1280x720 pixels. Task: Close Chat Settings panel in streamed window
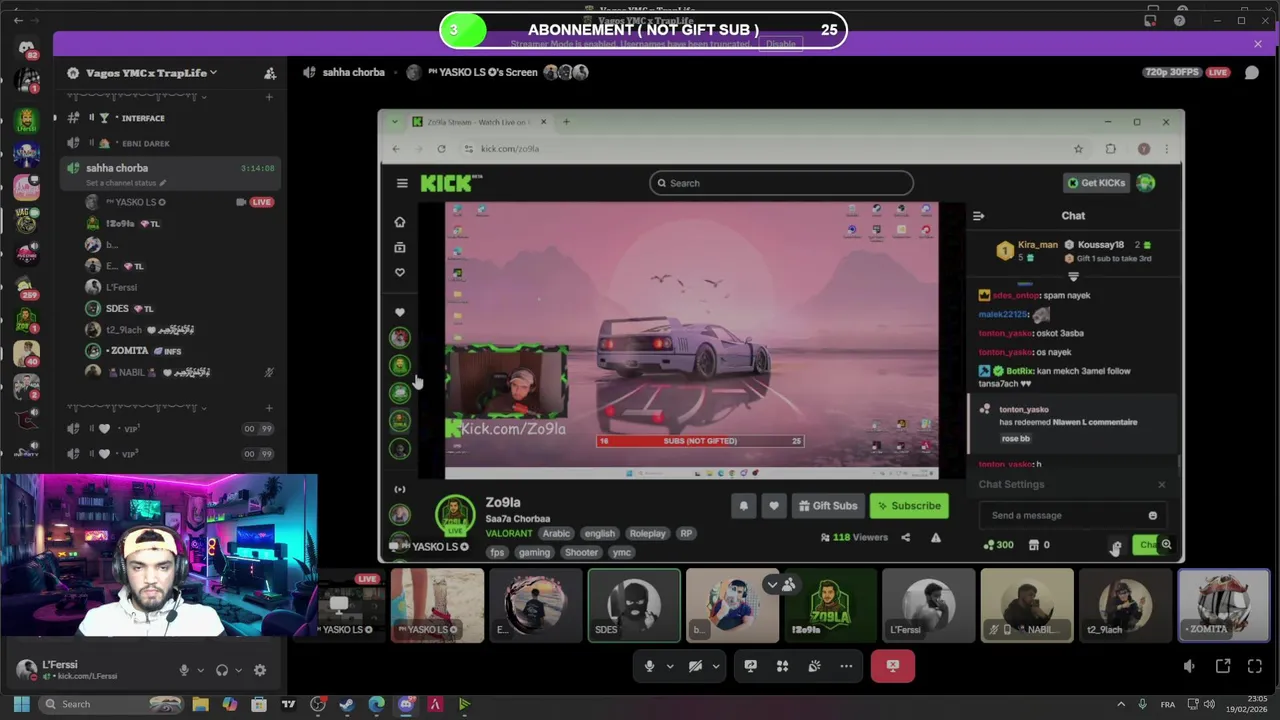click(x=1161, y=485)
